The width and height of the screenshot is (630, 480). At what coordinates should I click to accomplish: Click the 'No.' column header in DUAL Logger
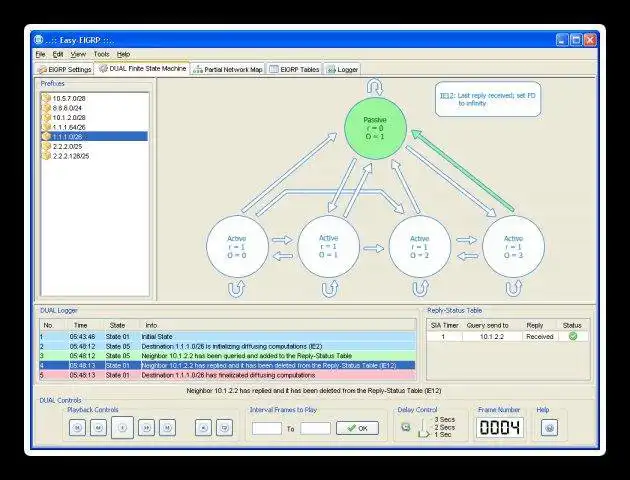click(49, 325)
